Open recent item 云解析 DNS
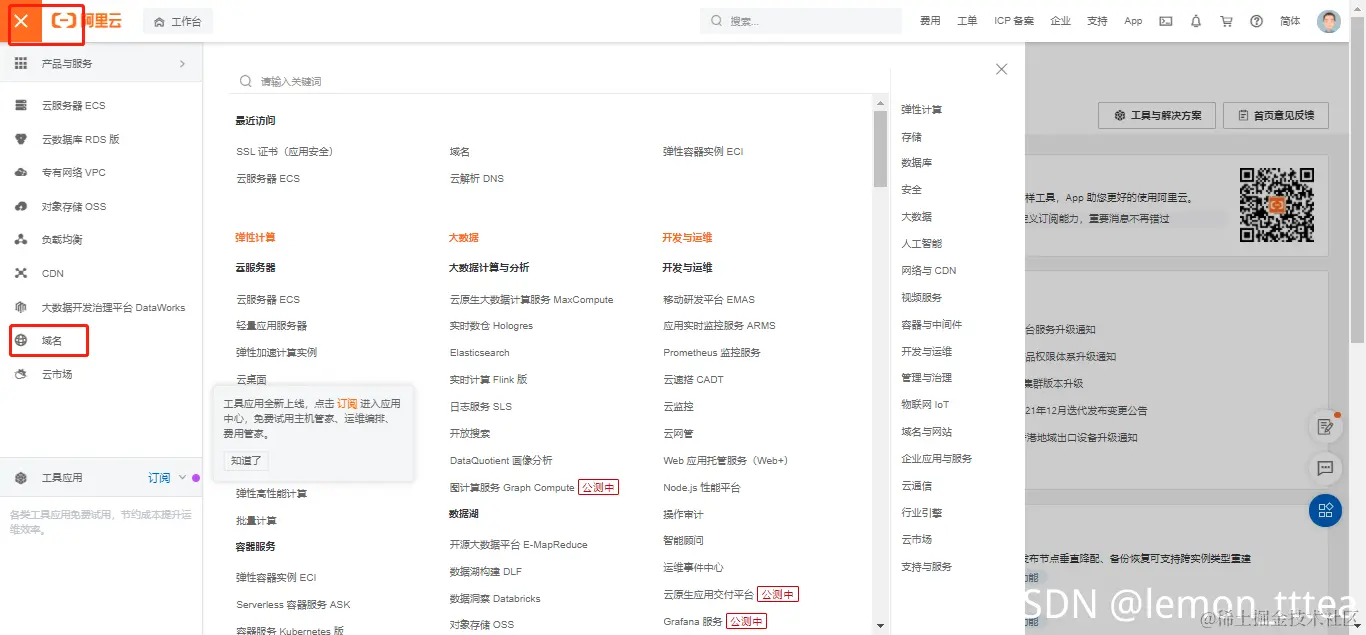1366x635 pixels. tap(477, 179)
